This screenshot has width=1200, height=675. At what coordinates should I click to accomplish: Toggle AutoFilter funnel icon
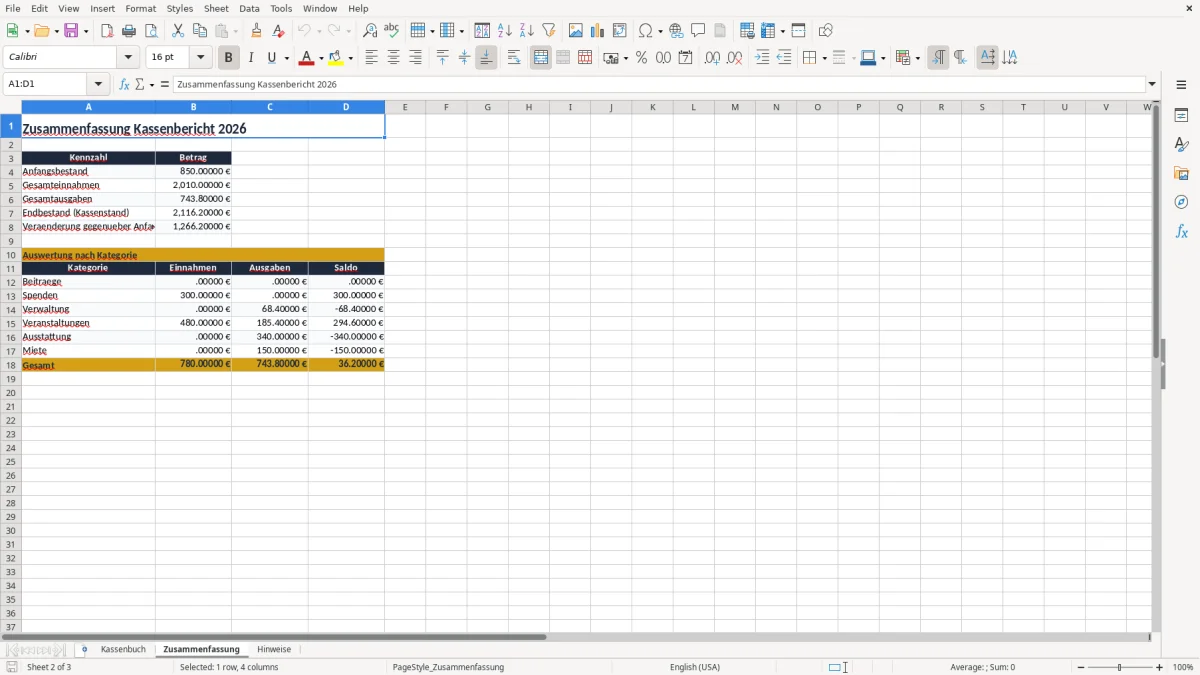click(x=549, y=31)
